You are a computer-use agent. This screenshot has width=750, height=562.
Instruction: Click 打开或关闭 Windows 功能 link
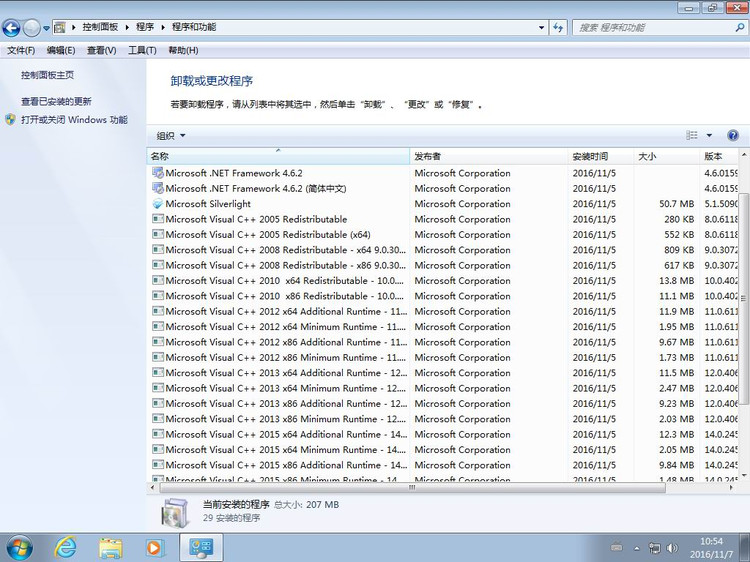coord(74,119)
